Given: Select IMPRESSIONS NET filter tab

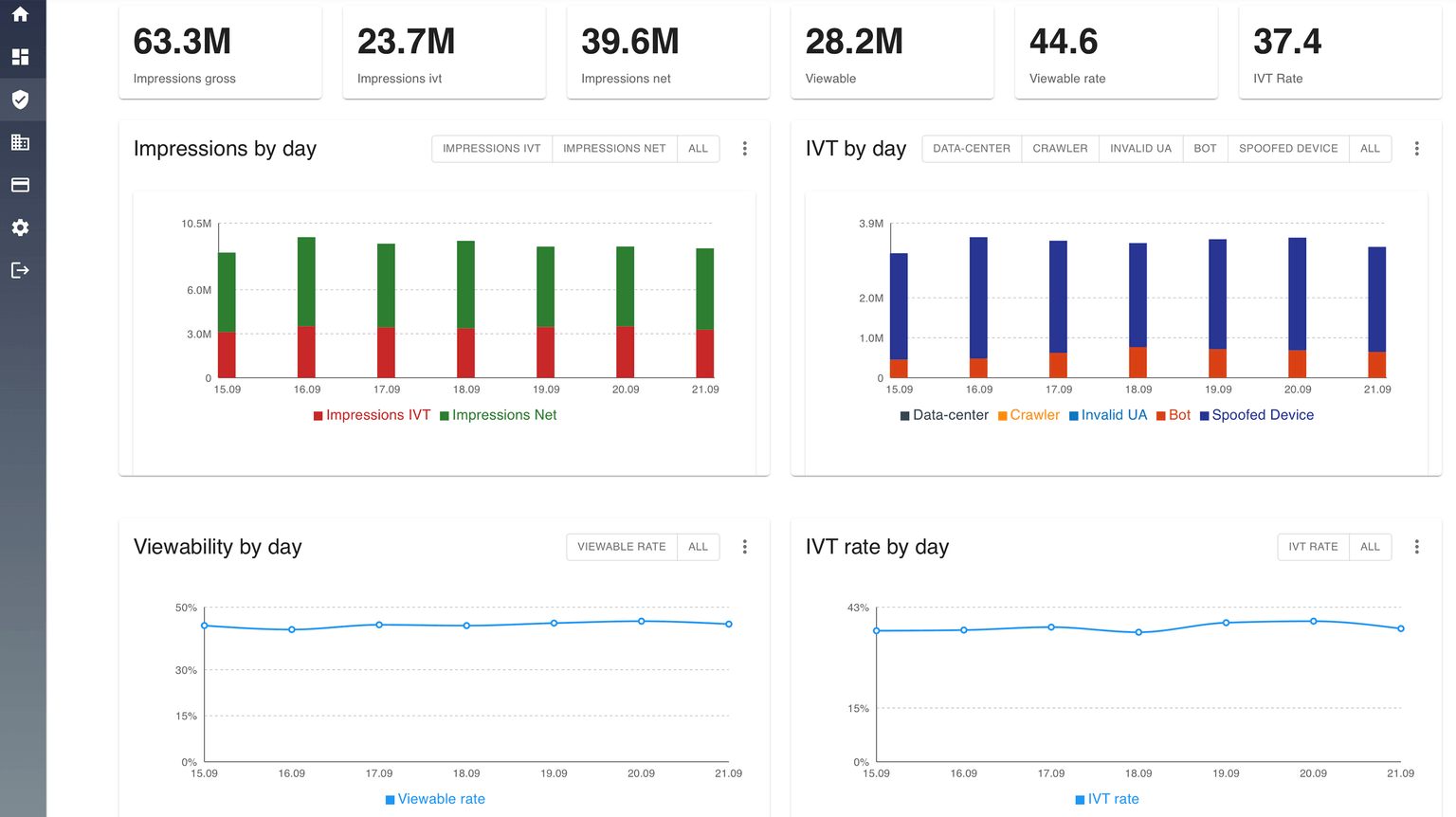Looking at the screenshot, I should (x=614, y=149).
